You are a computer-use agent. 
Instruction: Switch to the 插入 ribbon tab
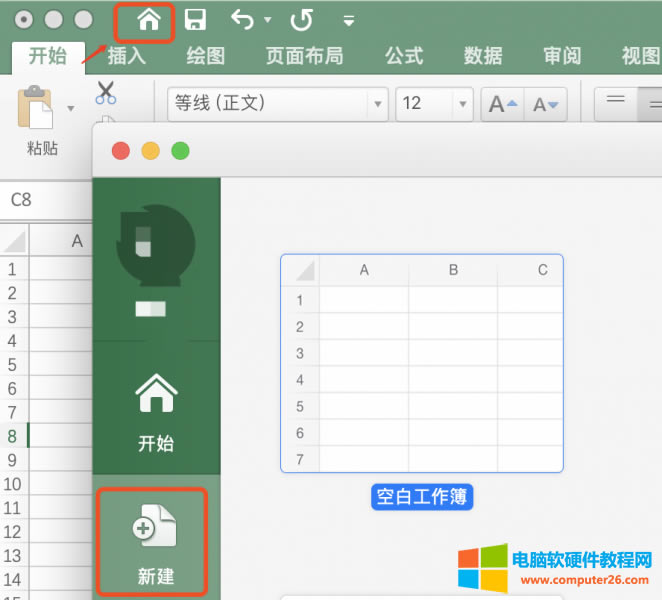(x=127, y=56)
